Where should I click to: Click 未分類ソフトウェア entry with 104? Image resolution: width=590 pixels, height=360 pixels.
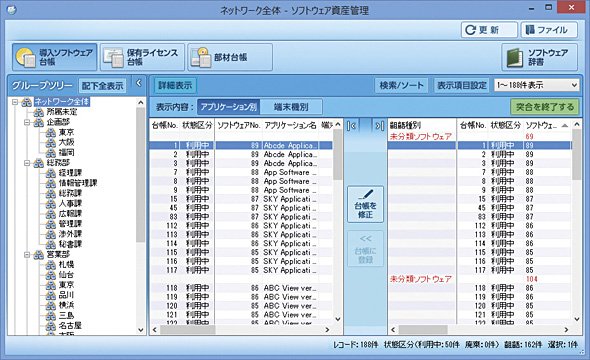coord(421,279)
